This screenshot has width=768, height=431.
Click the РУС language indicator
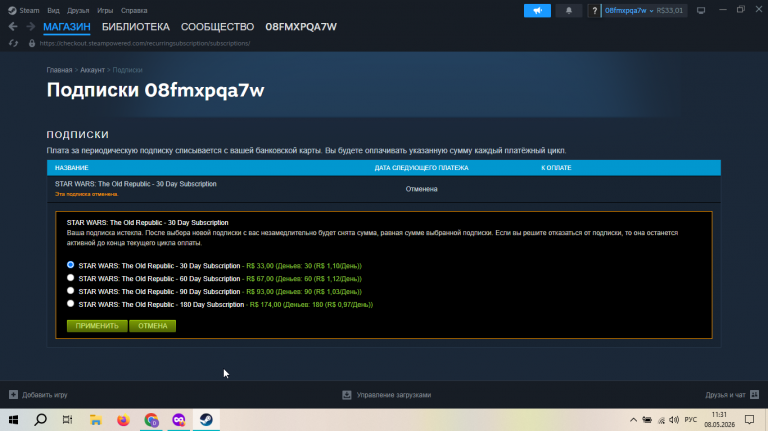[691, 420]
